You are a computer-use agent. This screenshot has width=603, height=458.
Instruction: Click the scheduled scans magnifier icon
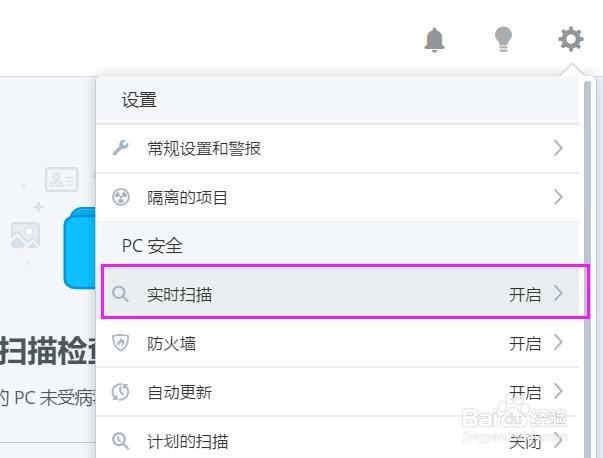point(121,441)
